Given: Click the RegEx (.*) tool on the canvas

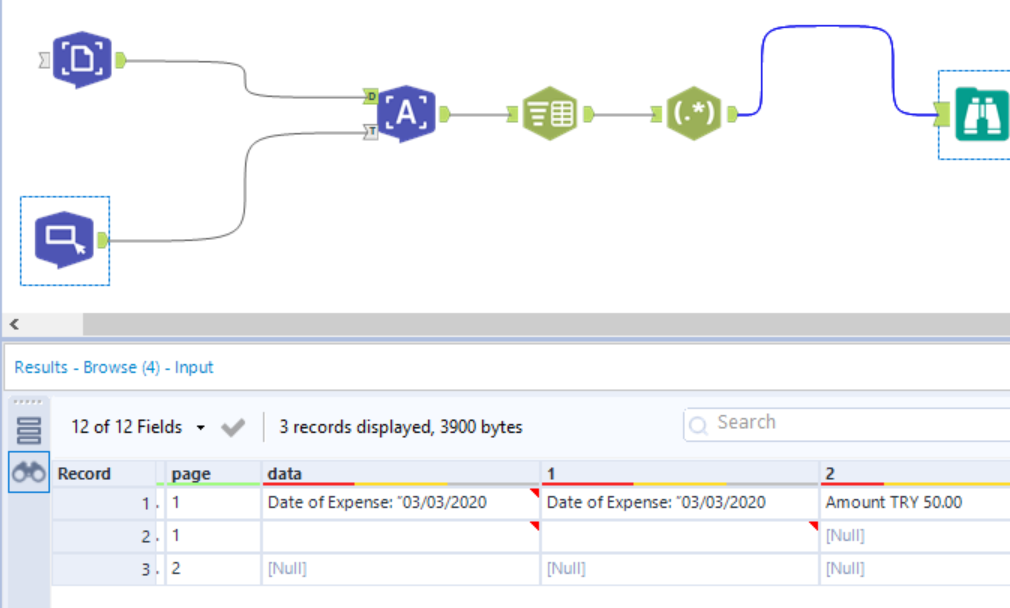Looking at the screenshot, I should pyautogui.click(x=694, y=113).
